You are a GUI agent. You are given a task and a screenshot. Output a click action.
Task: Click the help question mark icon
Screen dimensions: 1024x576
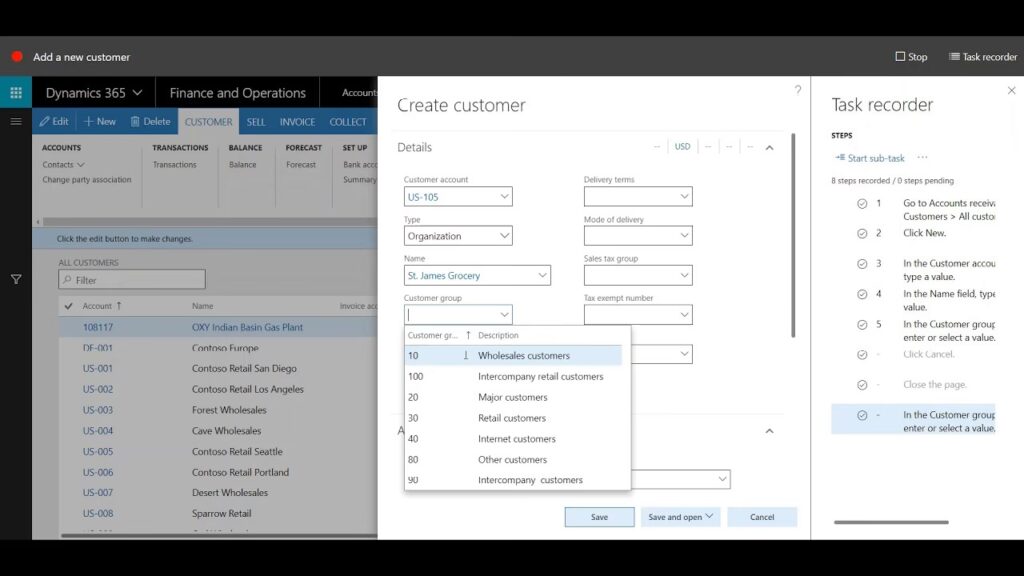pyautogui.click(x=797, y=90)
